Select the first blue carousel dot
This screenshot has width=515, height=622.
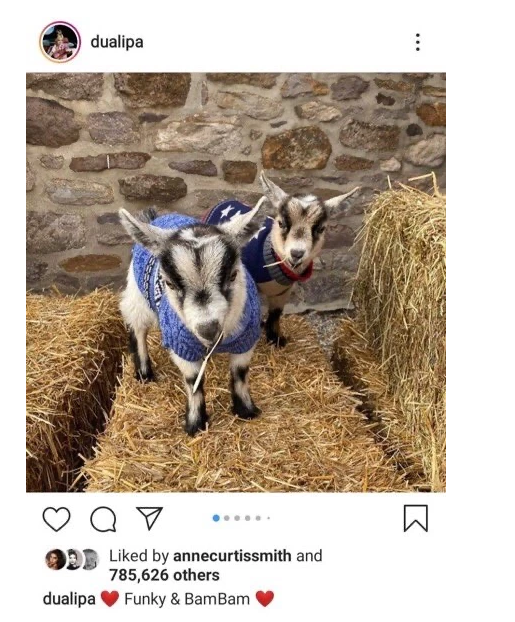[x=216, y=518]
